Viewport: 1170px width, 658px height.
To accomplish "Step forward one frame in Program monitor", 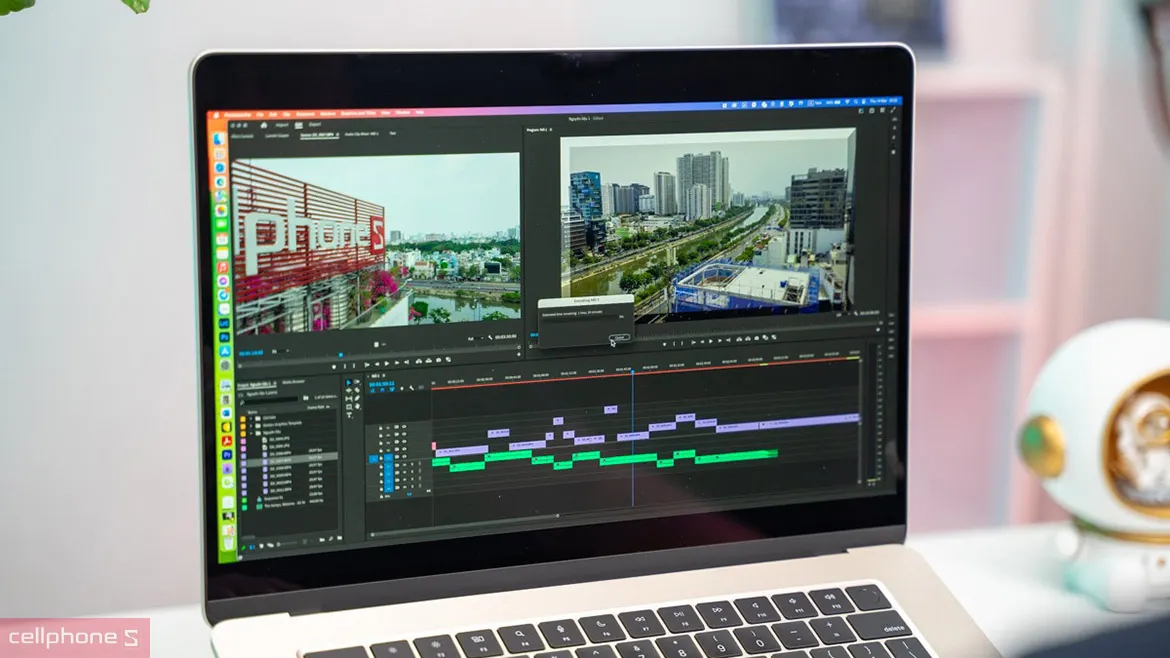I will pos(720,340).
